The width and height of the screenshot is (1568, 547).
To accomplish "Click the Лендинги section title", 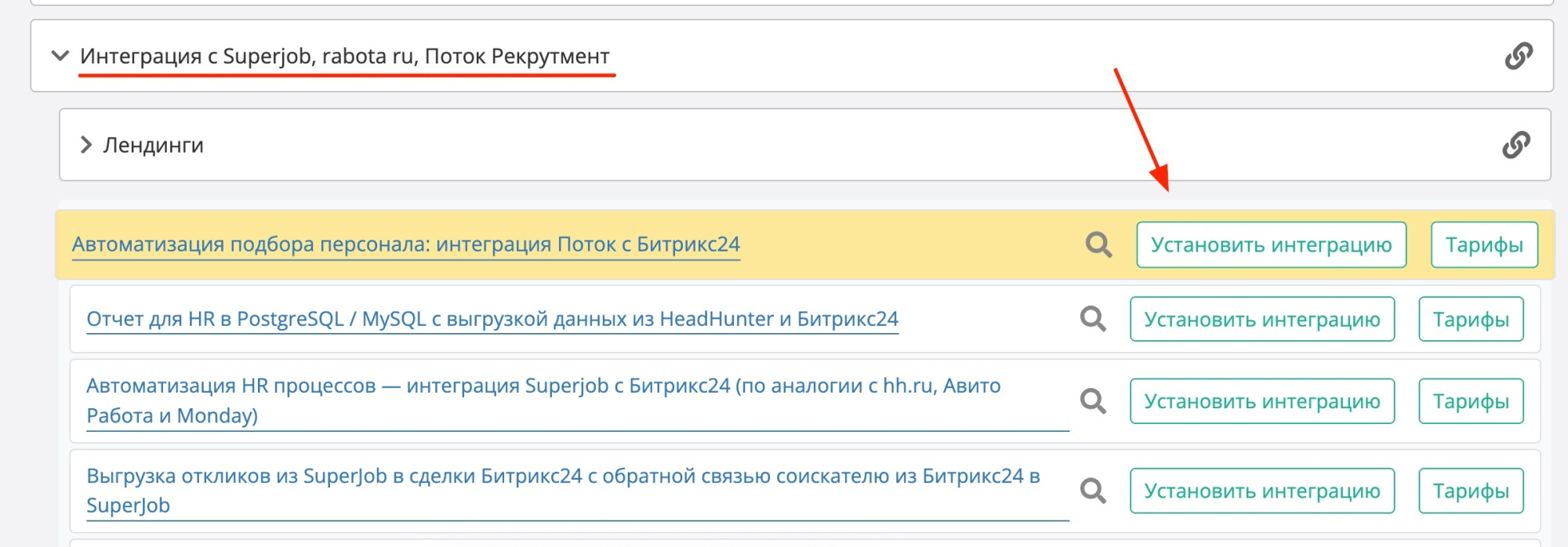I will pos(154,145).
